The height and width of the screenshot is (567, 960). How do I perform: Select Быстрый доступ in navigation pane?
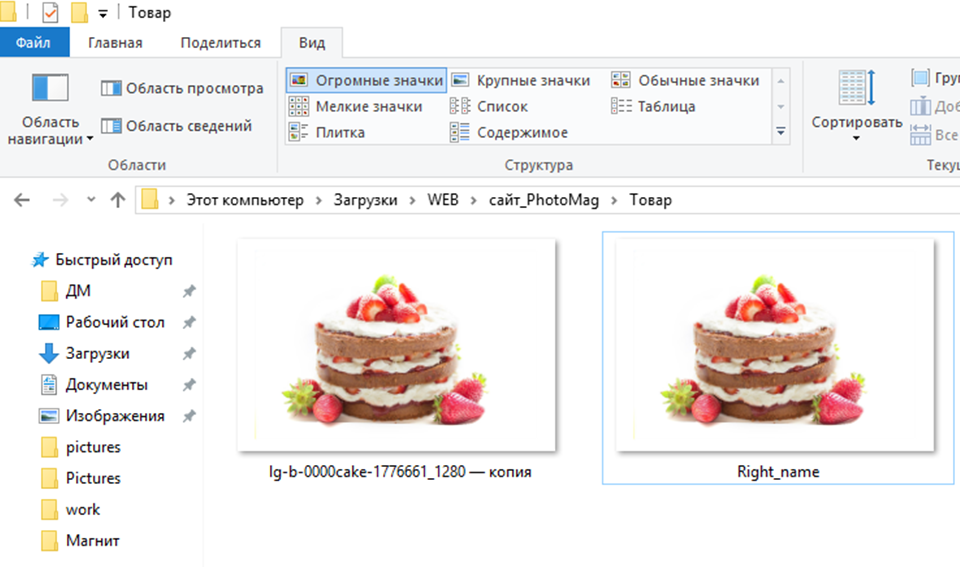tap(102, 260)
